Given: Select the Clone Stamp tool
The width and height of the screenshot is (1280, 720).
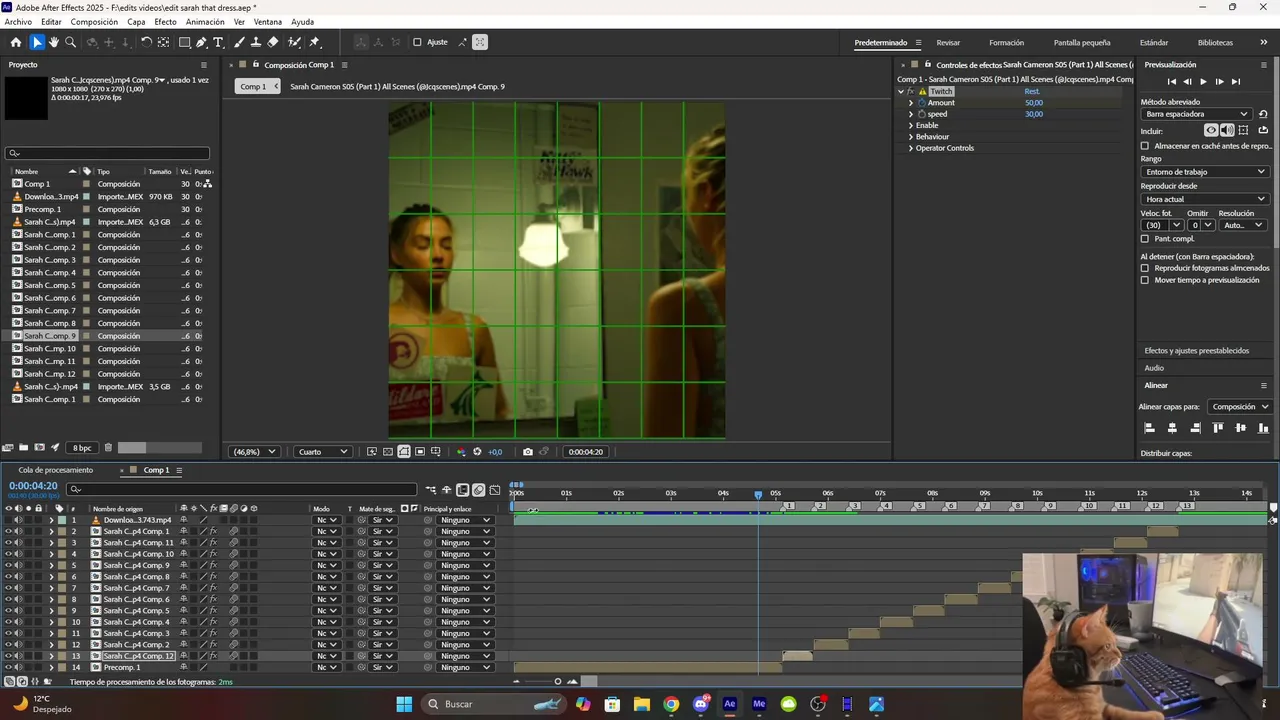Looking at the screenshot, I should click(256, 42).
